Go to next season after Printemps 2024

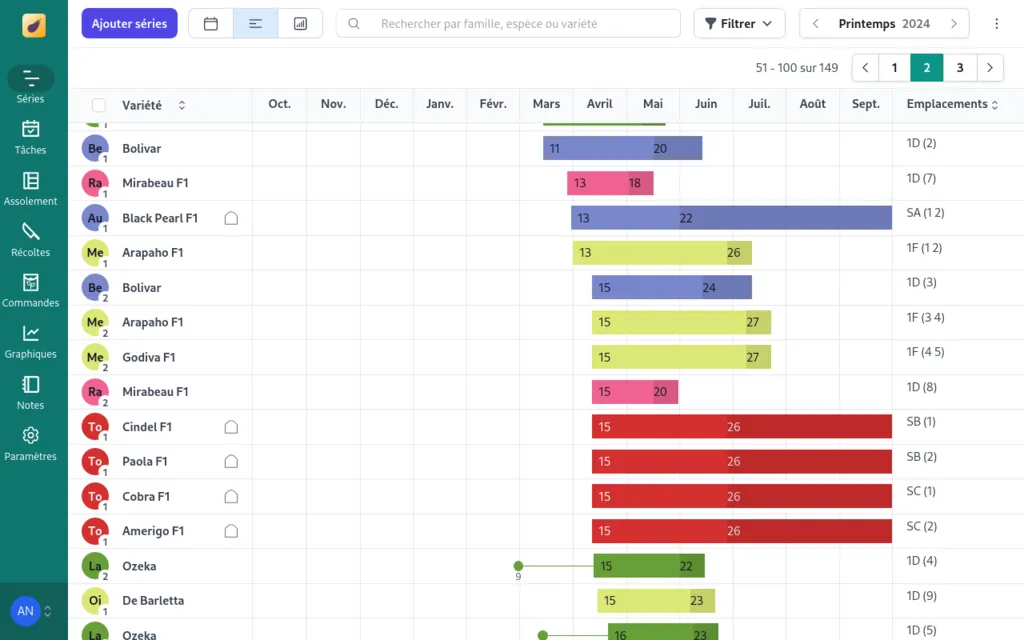tap(953, 23)
